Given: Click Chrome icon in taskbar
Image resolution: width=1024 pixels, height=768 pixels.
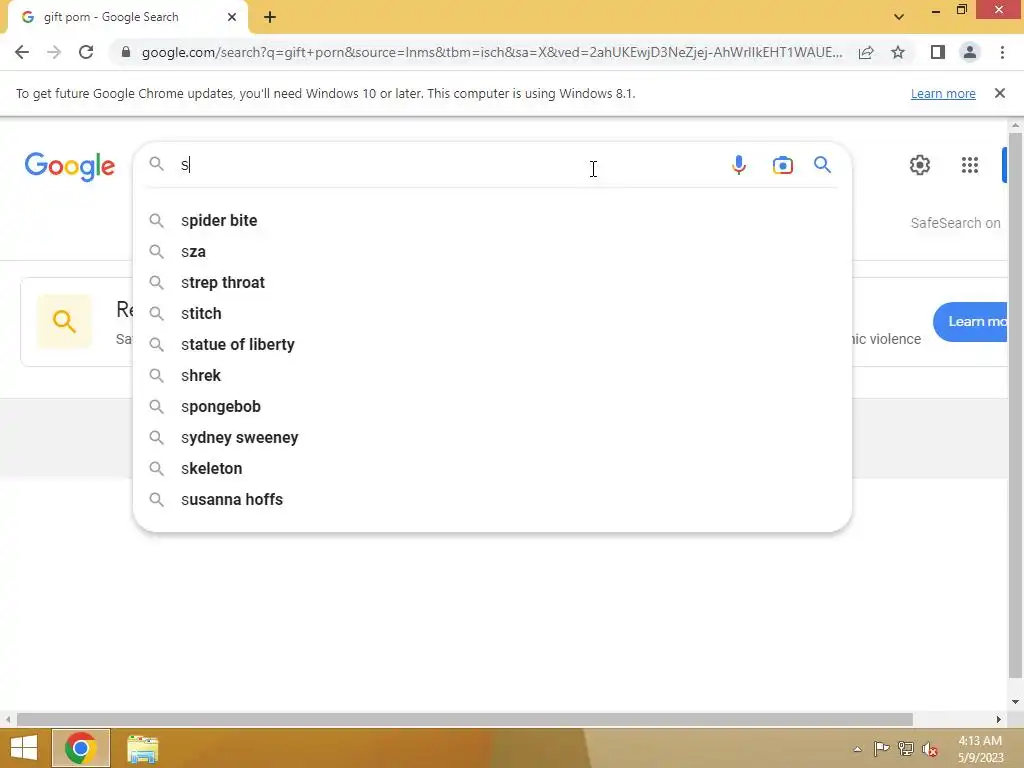Looking at the screenshot, I should pos(81,748).
